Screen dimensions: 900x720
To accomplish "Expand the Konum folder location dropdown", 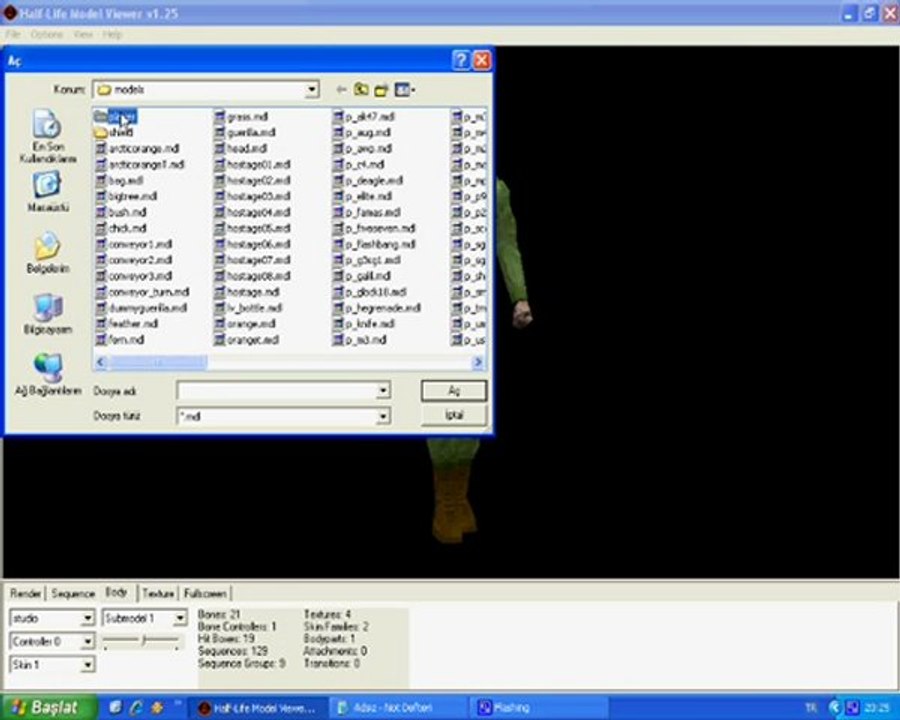I will coord(312,90).
